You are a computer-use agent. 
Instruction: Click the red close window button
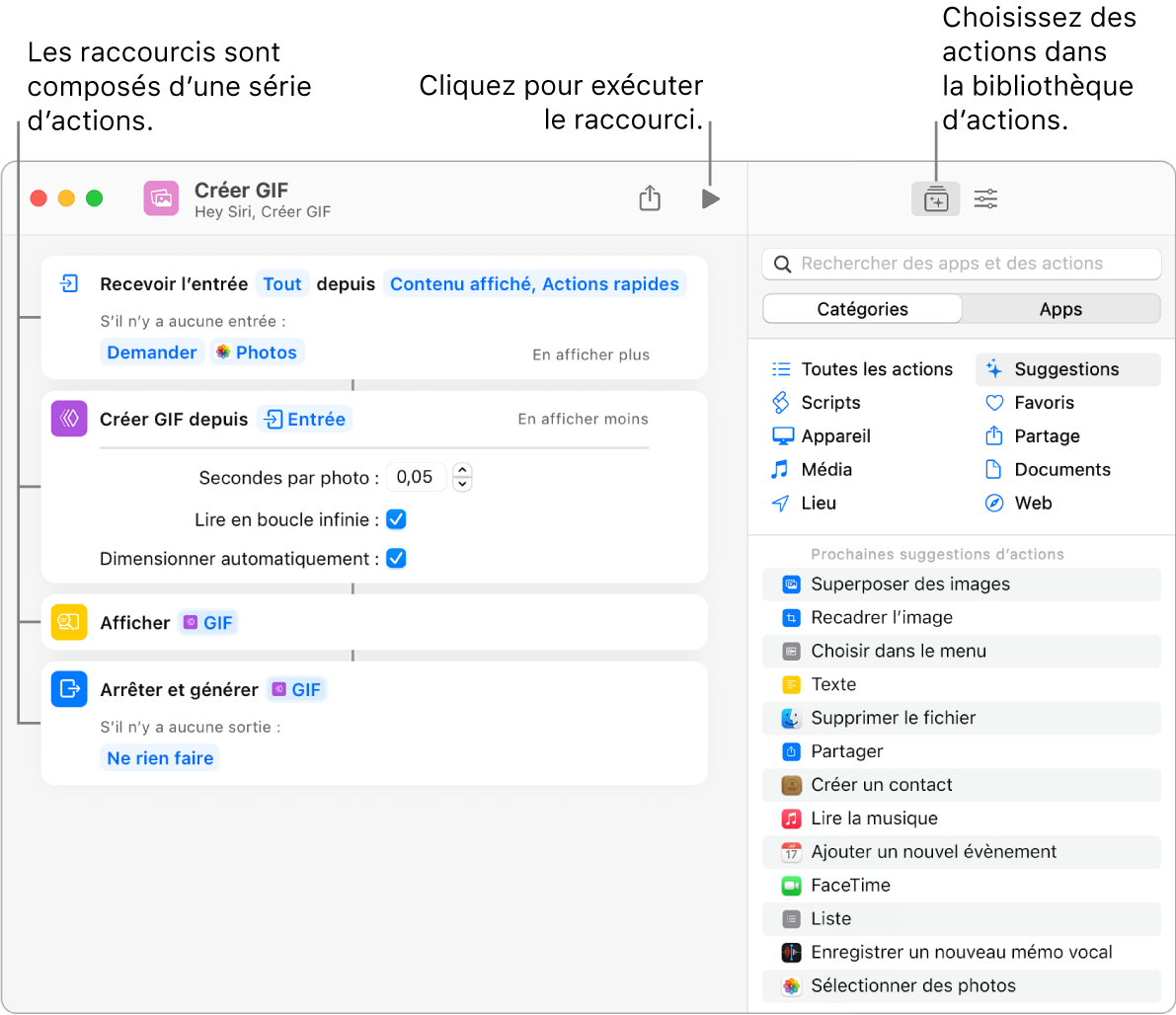39,198
